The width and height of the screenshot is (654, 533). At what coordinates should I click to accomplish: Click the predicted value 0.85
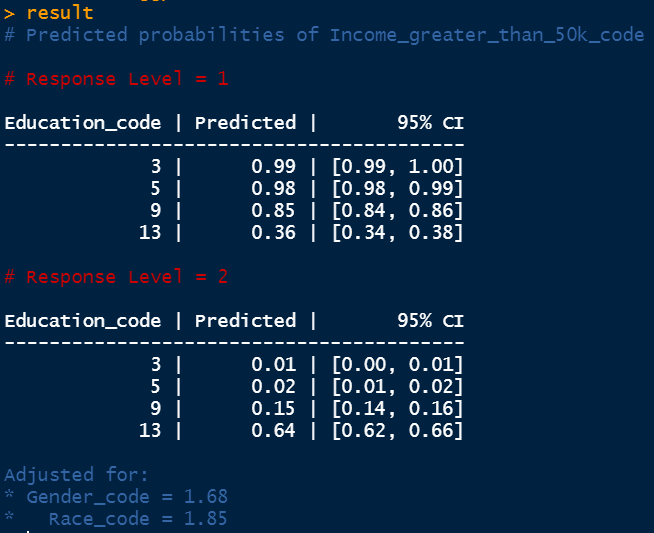273,211
